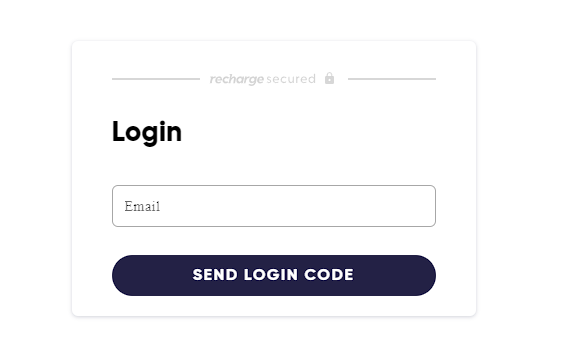This screenshot has width=584, height=363.
Task: Click the gray lock security badge
Action: pos(329,79)
